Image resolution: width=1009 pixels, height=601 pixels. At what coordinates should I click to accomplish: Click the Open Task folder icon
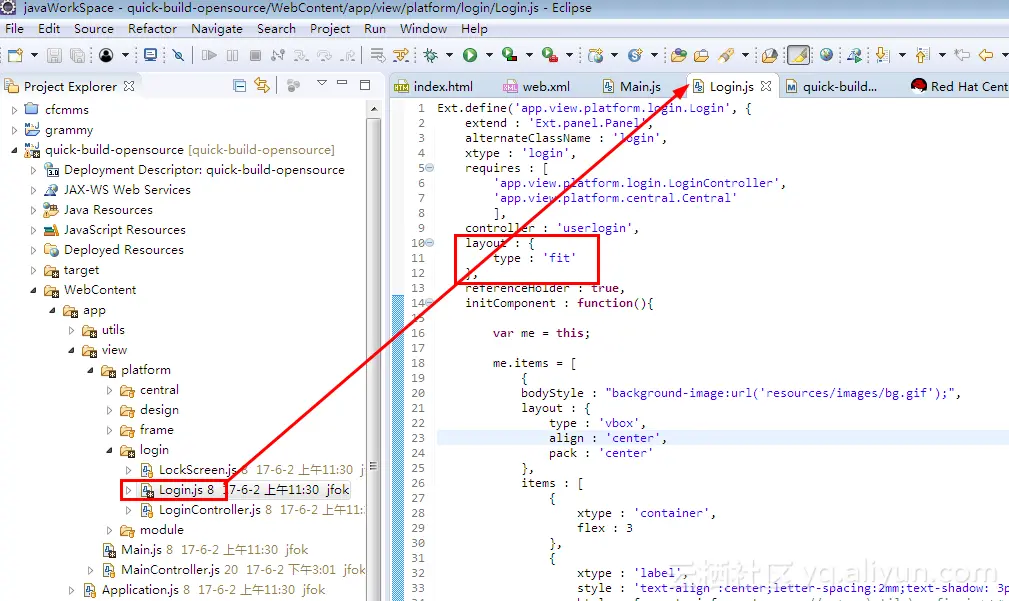(701, 55)
